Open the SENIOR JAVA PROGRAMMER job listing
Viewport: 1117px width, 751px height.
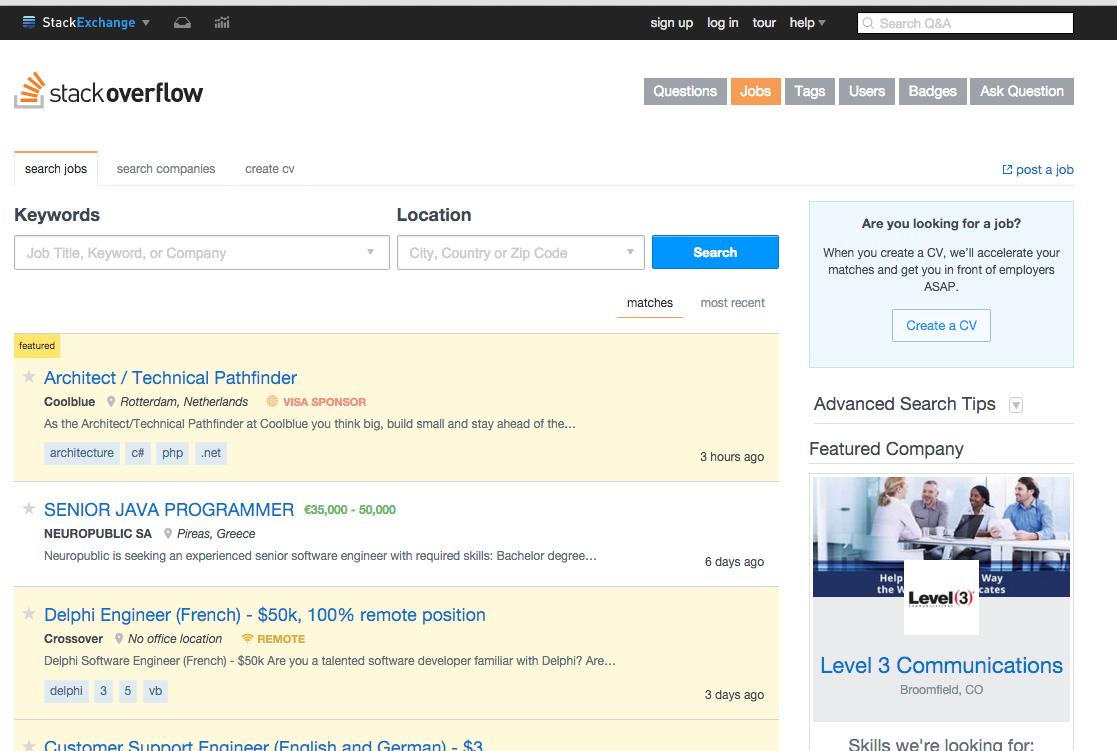click(169, 509)
